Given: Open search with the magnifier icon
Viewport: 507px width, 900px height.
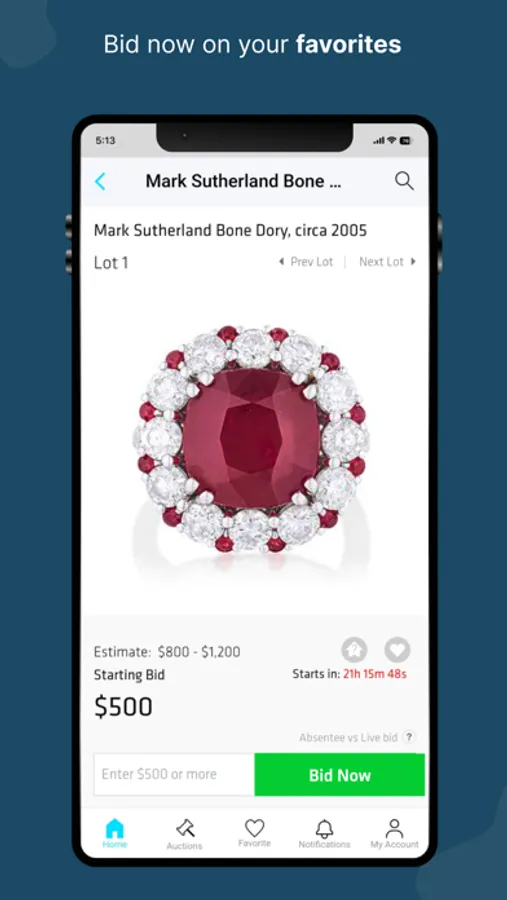Looking at the screenshot, I should (x=404, y=181).
